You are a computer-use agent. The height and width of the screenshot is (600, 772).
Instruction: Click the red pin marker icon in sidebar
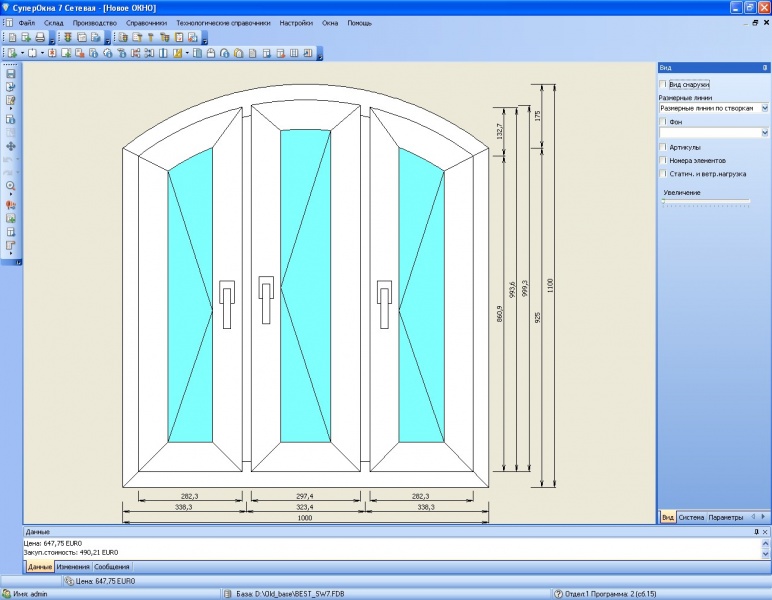pos(10,205)
